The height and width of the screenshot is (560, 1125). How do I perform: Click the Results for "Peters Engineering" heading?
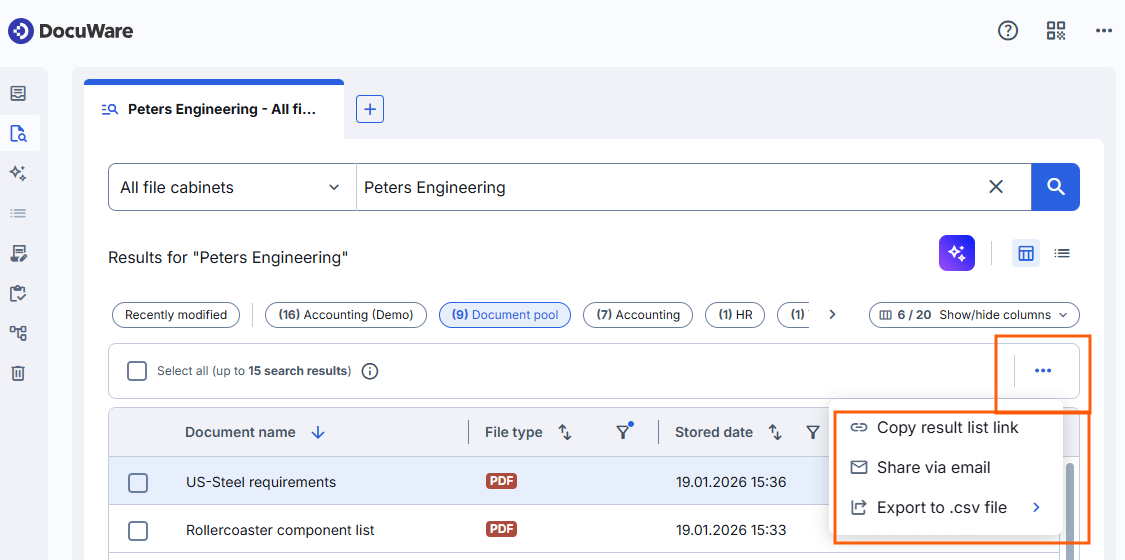(x=228, y=257)
